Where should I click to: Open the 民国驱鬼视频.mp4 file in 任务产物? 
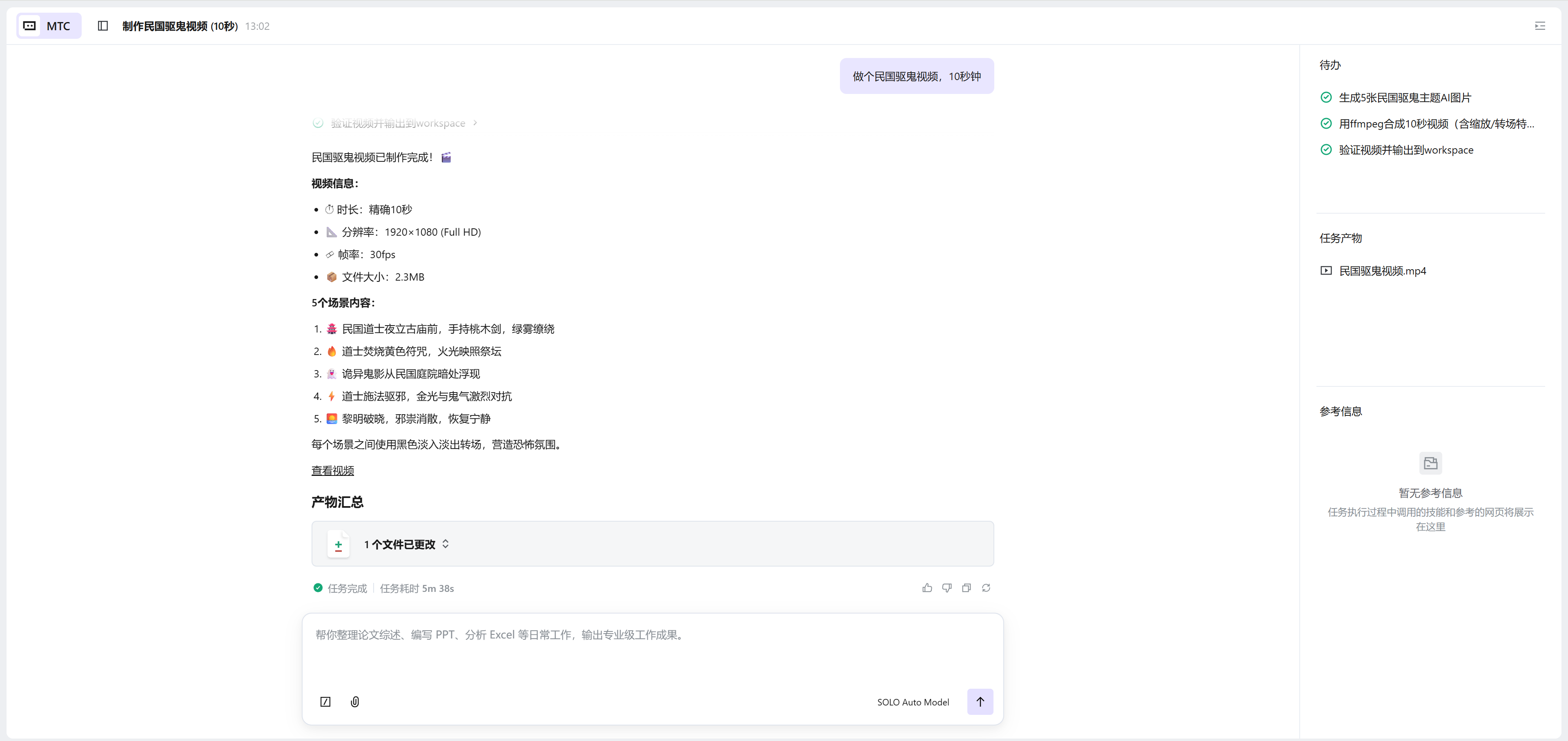click(1382, 270)
